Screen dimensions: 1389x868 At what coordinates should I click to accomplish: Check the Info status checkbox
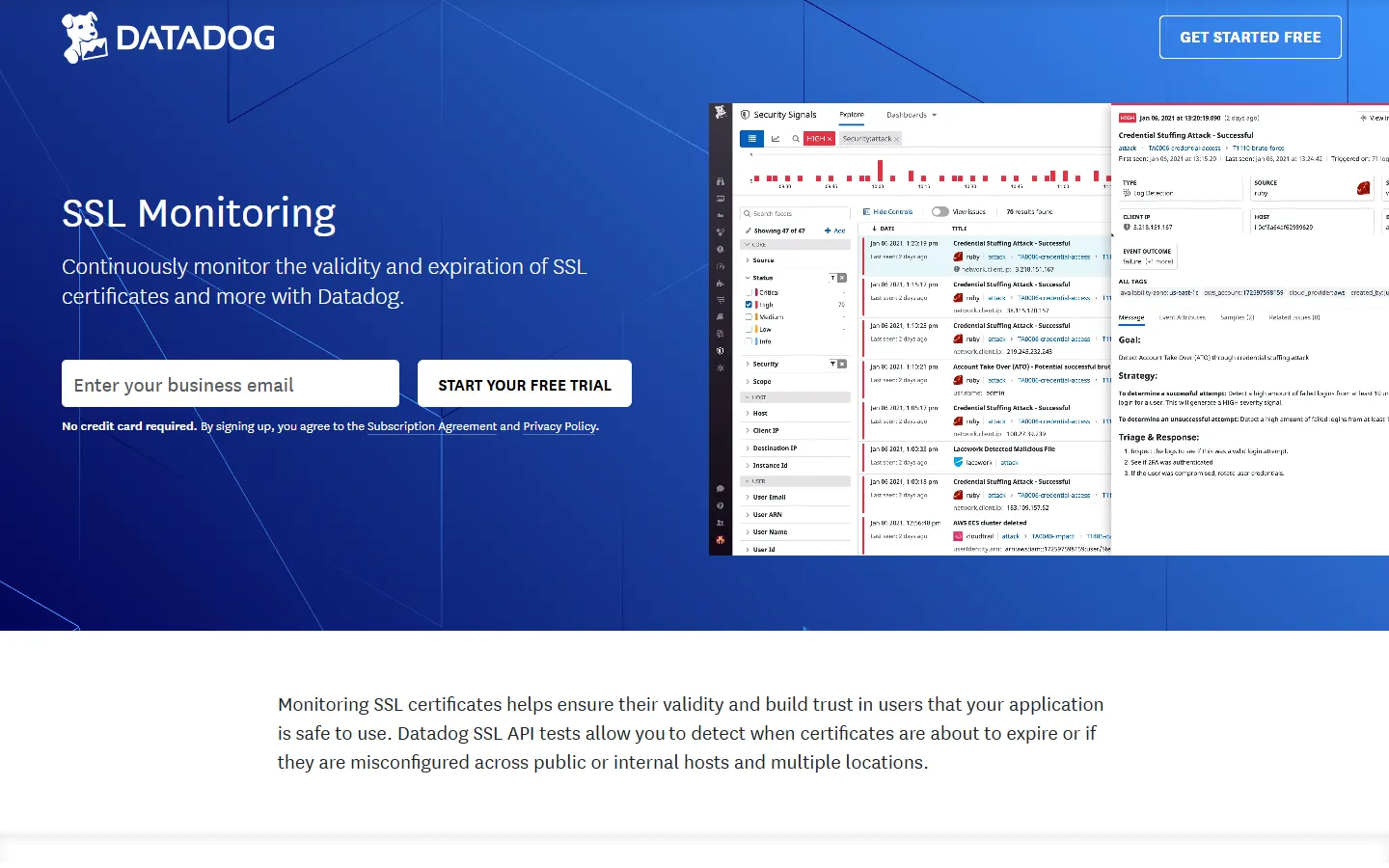[749, 341]
